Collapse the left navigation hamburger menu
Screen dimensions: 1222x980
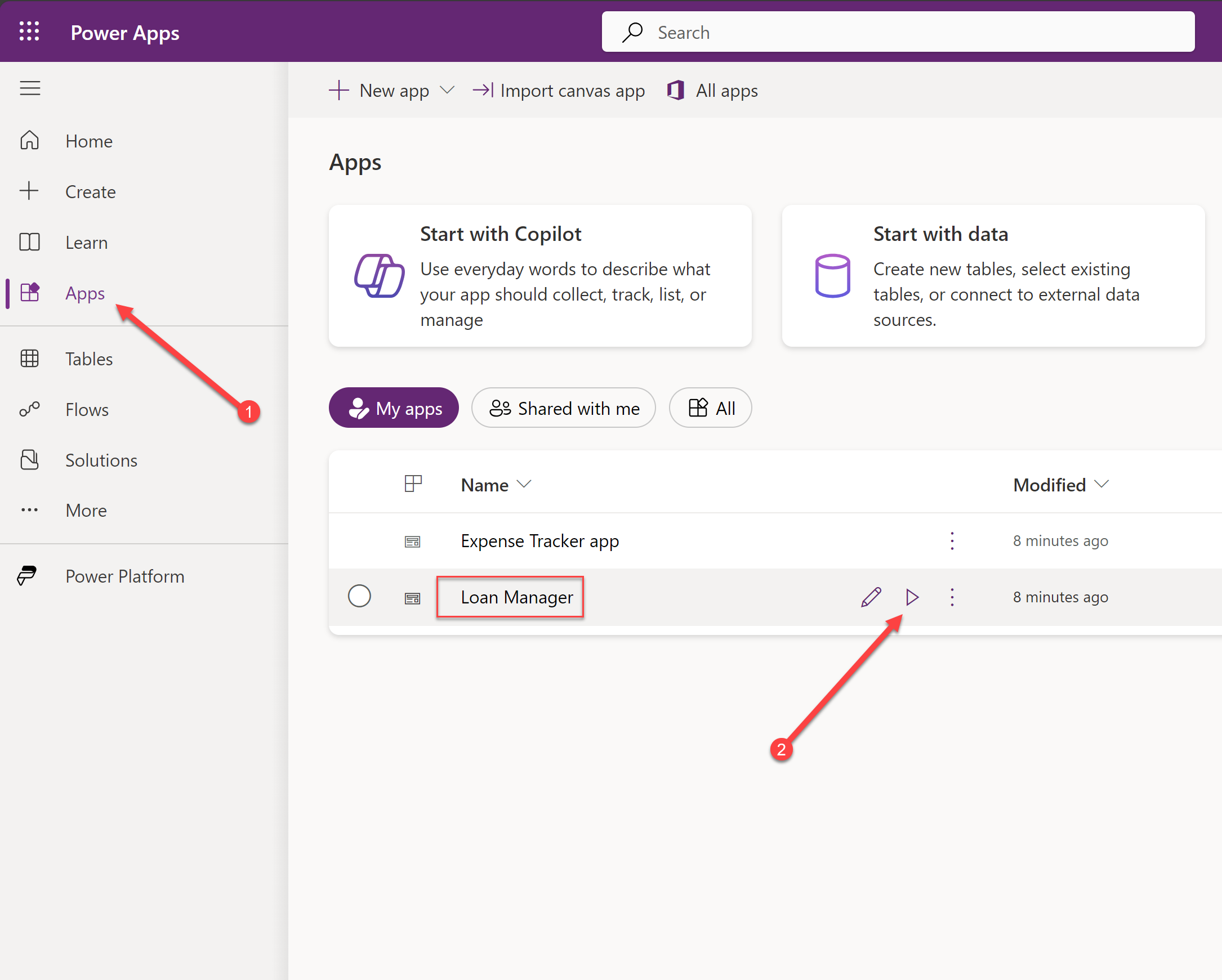[x=29, y=88]
